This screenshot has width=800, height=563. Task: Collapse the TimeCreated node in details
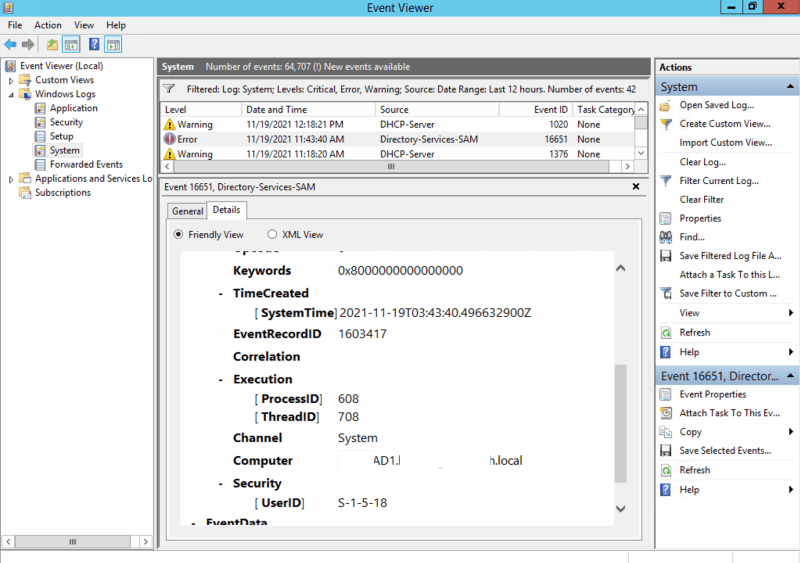click(x=220, y=294)
